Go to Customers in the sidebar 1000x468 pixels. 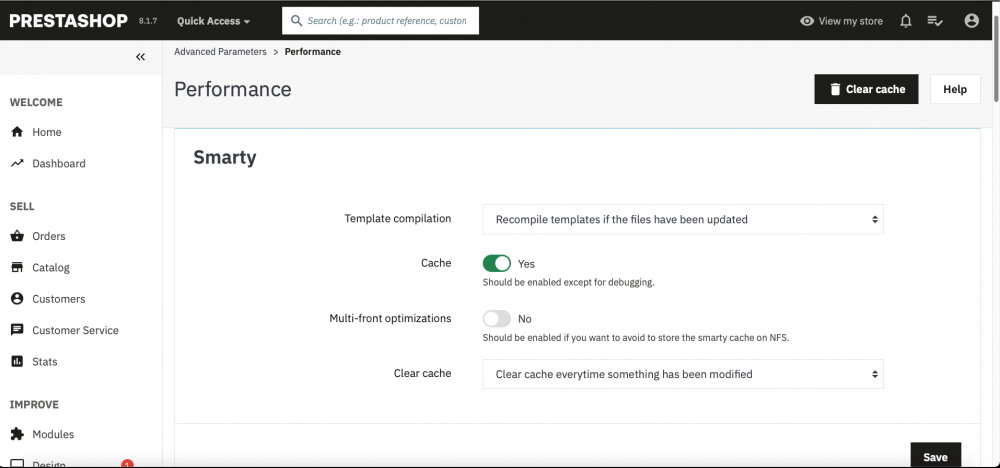coord(58,299)
